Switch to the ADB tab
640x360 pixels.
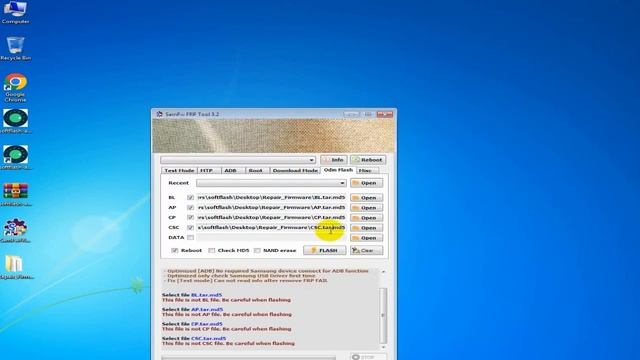click(x=231, y=170)
